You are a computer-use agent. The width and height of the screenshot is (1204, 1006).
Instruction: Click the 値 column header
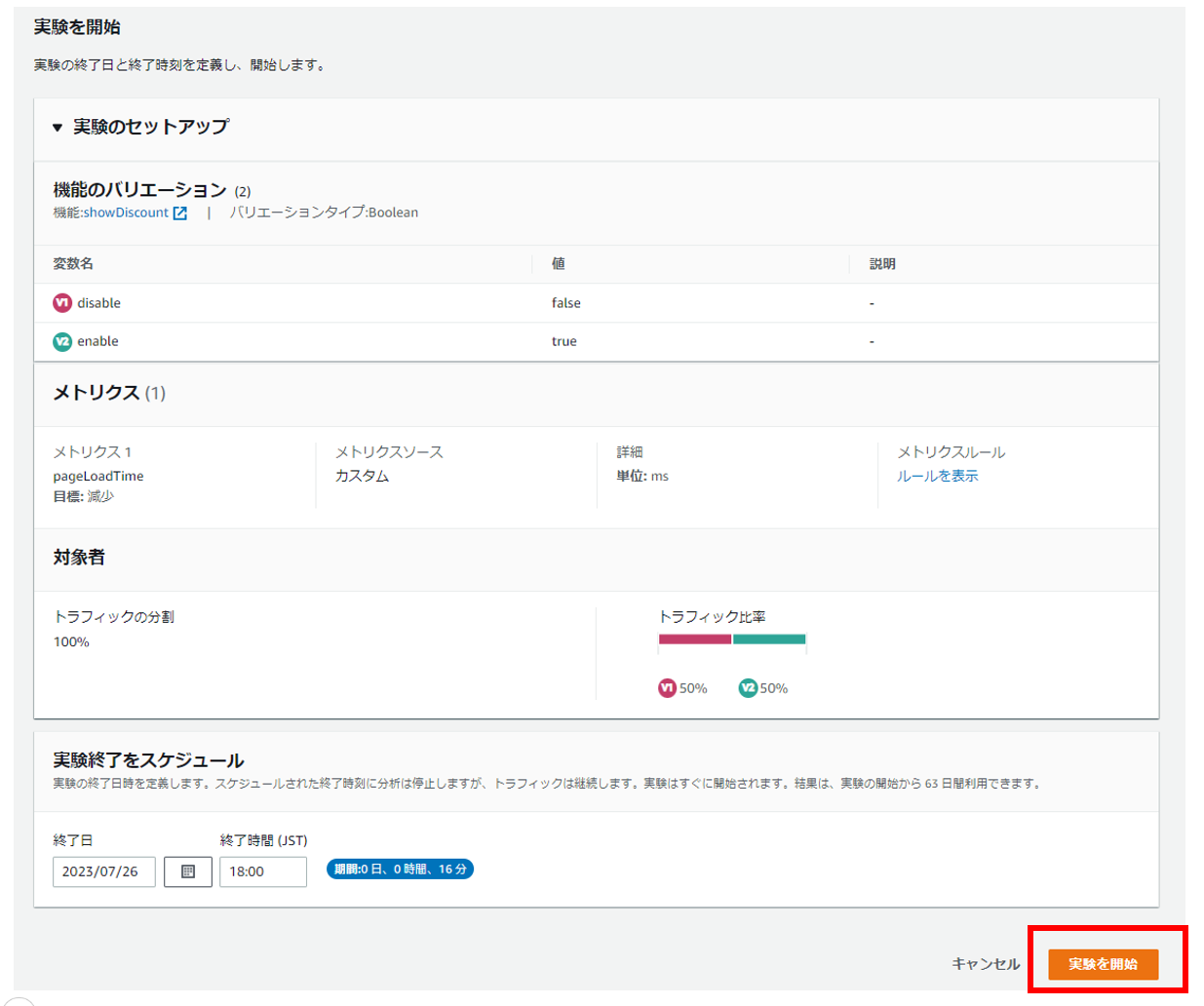559,264
